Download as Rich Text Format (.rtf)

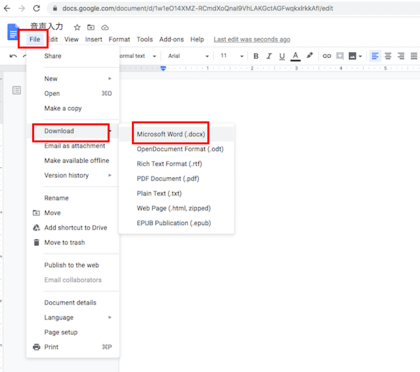[x=177, y=164]
